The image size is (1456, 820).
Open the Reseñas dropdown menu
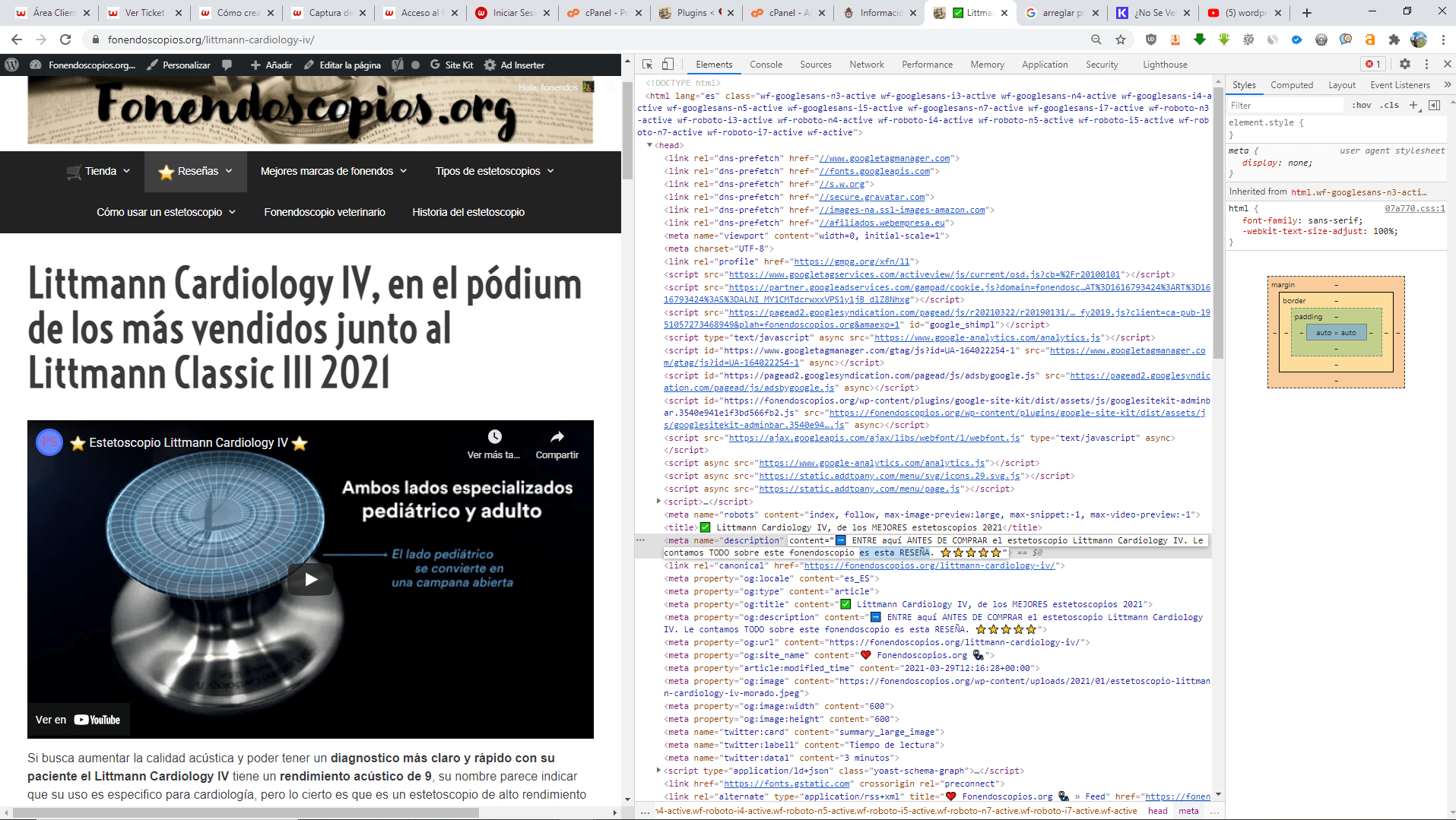pos(195,171)
